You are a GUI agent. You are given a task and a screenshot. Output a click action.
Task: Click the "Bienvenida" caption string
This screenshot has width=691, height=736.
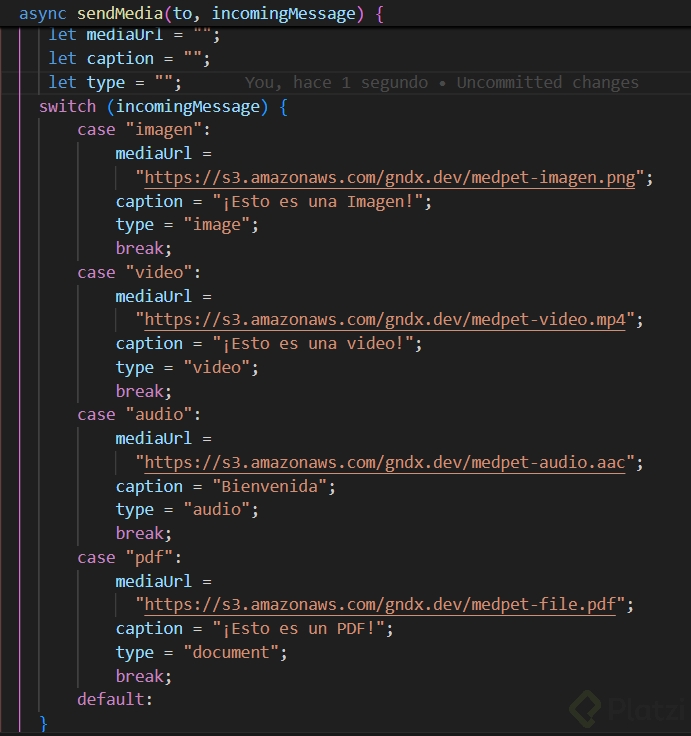(x=270, y=486)
